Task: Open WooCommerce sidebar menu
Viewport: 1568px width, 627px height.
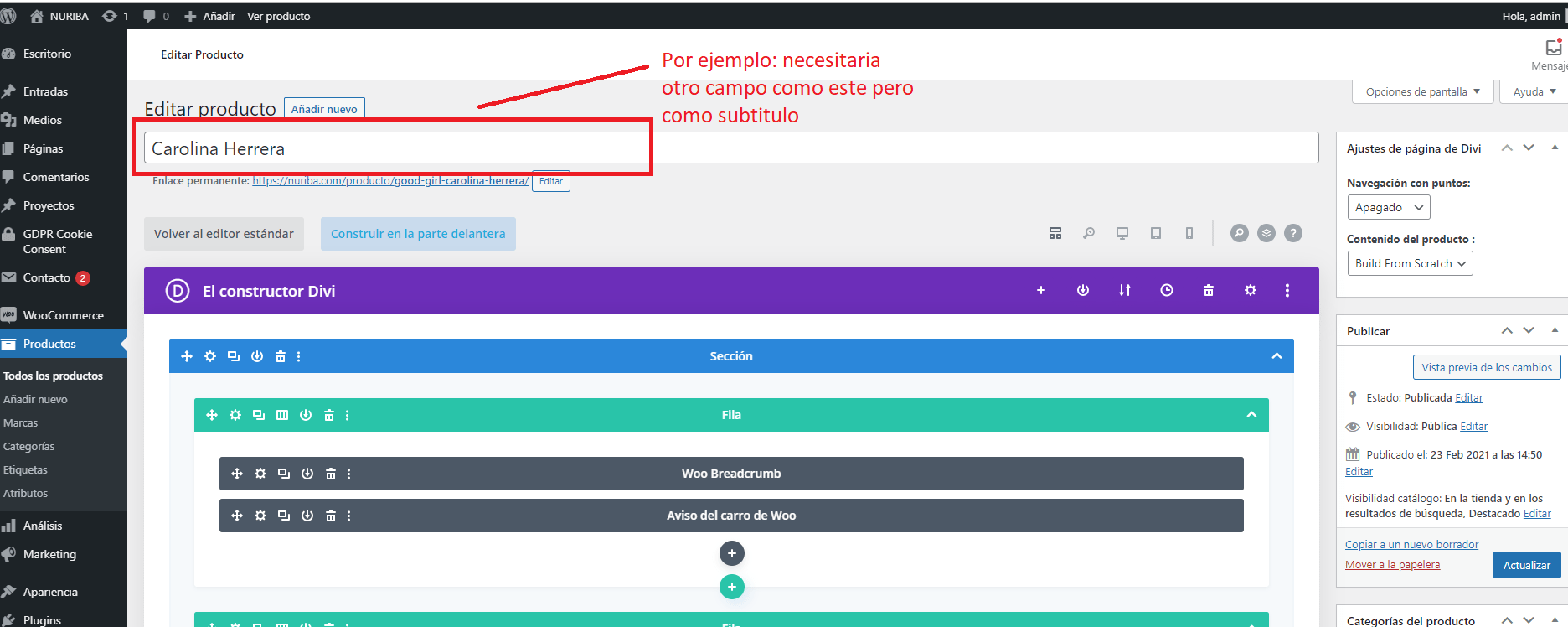Action: tap(64, 315)
